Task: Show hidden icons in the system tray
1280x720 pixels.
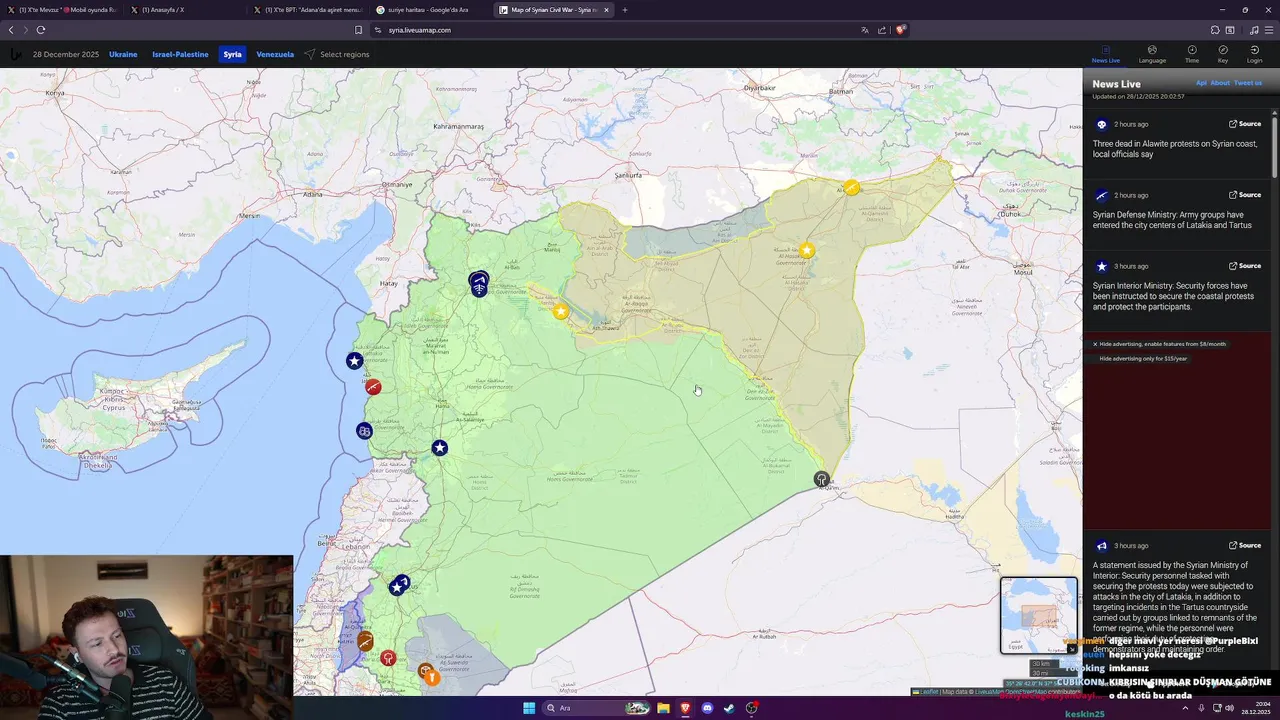Action: click(1185, 708)
